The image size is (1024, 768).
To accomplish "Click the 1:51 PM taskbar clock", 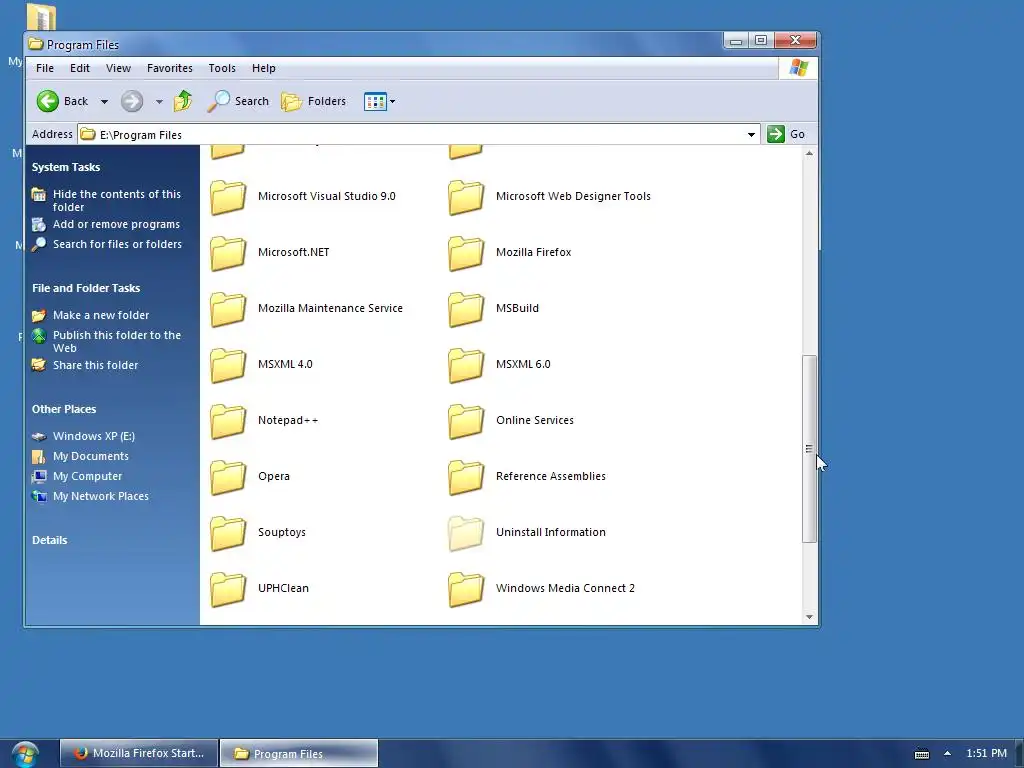I will pos(986,753).
